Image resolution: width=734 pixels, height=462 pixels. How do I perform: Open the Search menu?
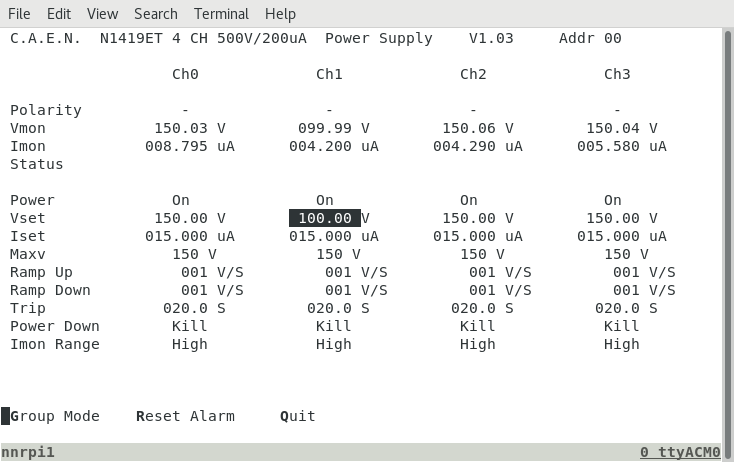click(x=156, y=14)
